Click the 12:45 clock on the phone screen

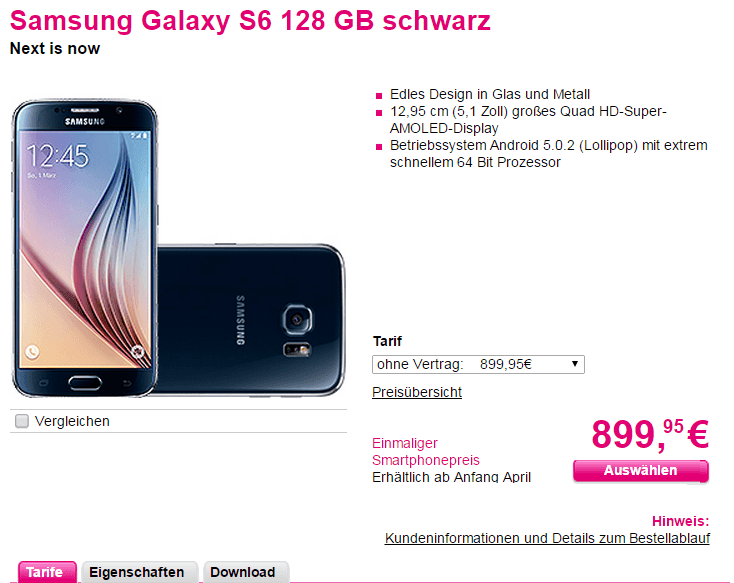57,156
